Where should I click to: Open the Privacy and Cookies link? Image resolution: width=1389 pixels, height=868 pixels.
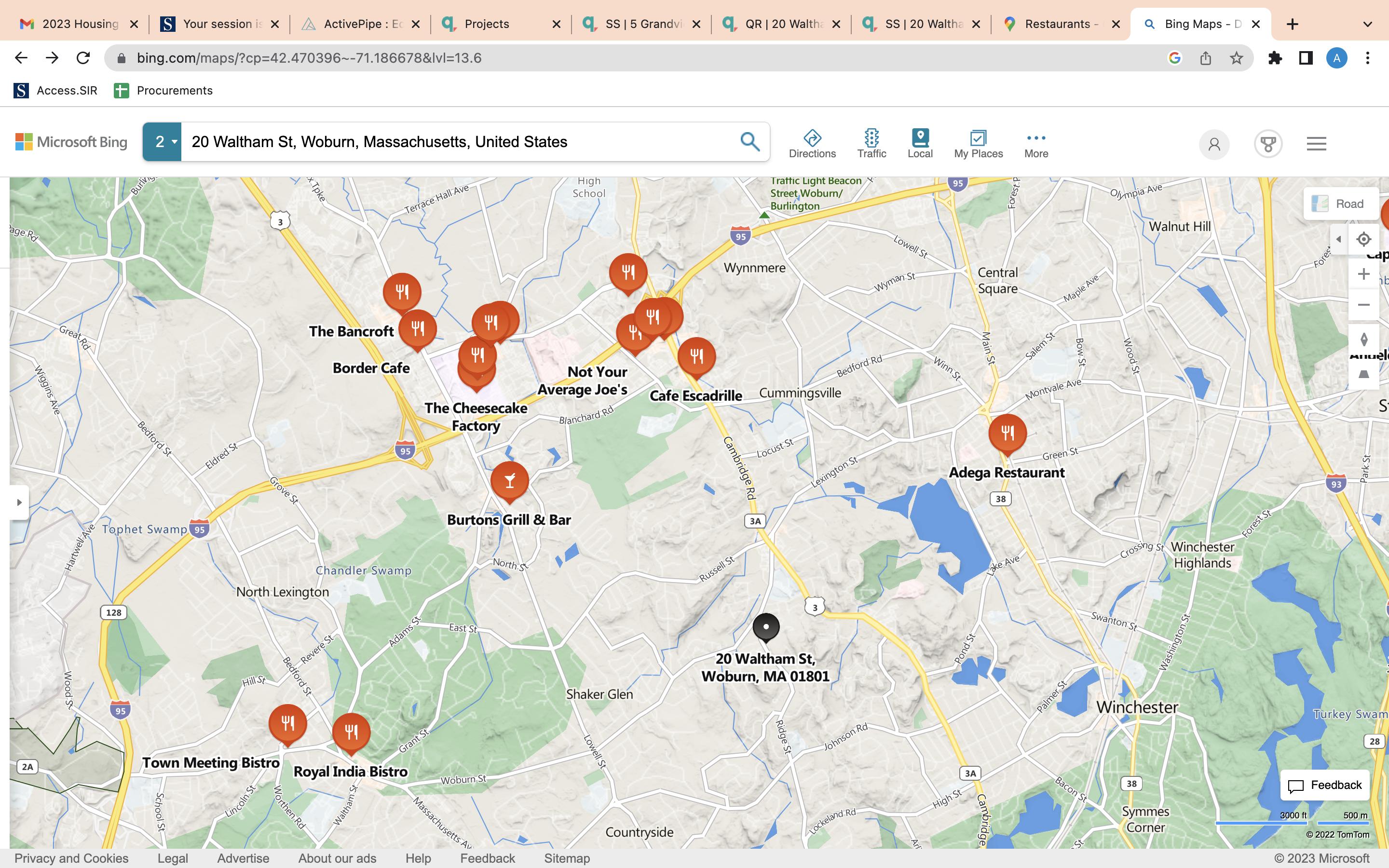tap(71, 858)
